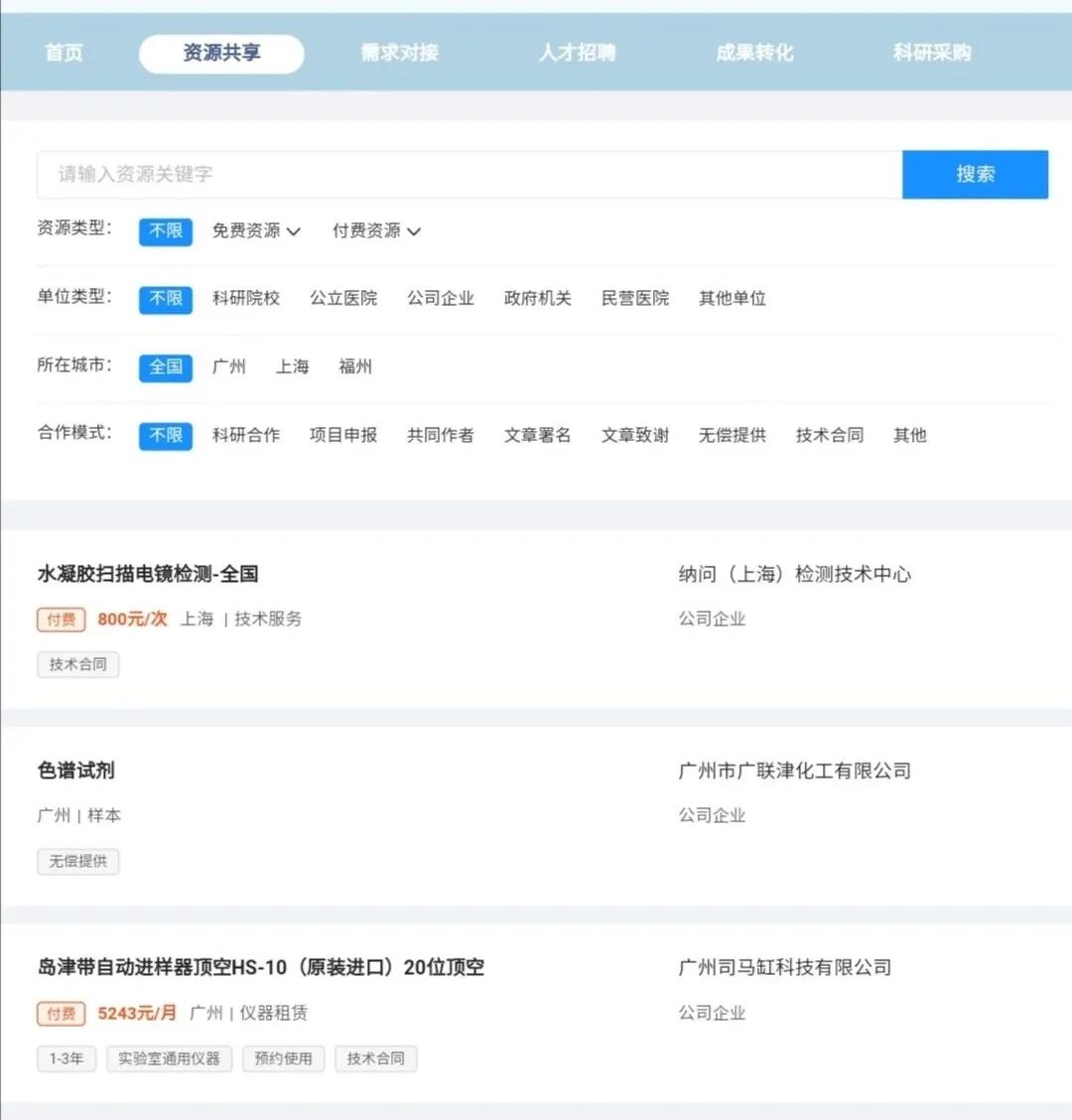Go back to the 首页 tab
The image size is (1072, 1120).
pyautogui.click(x=64, y=53)
